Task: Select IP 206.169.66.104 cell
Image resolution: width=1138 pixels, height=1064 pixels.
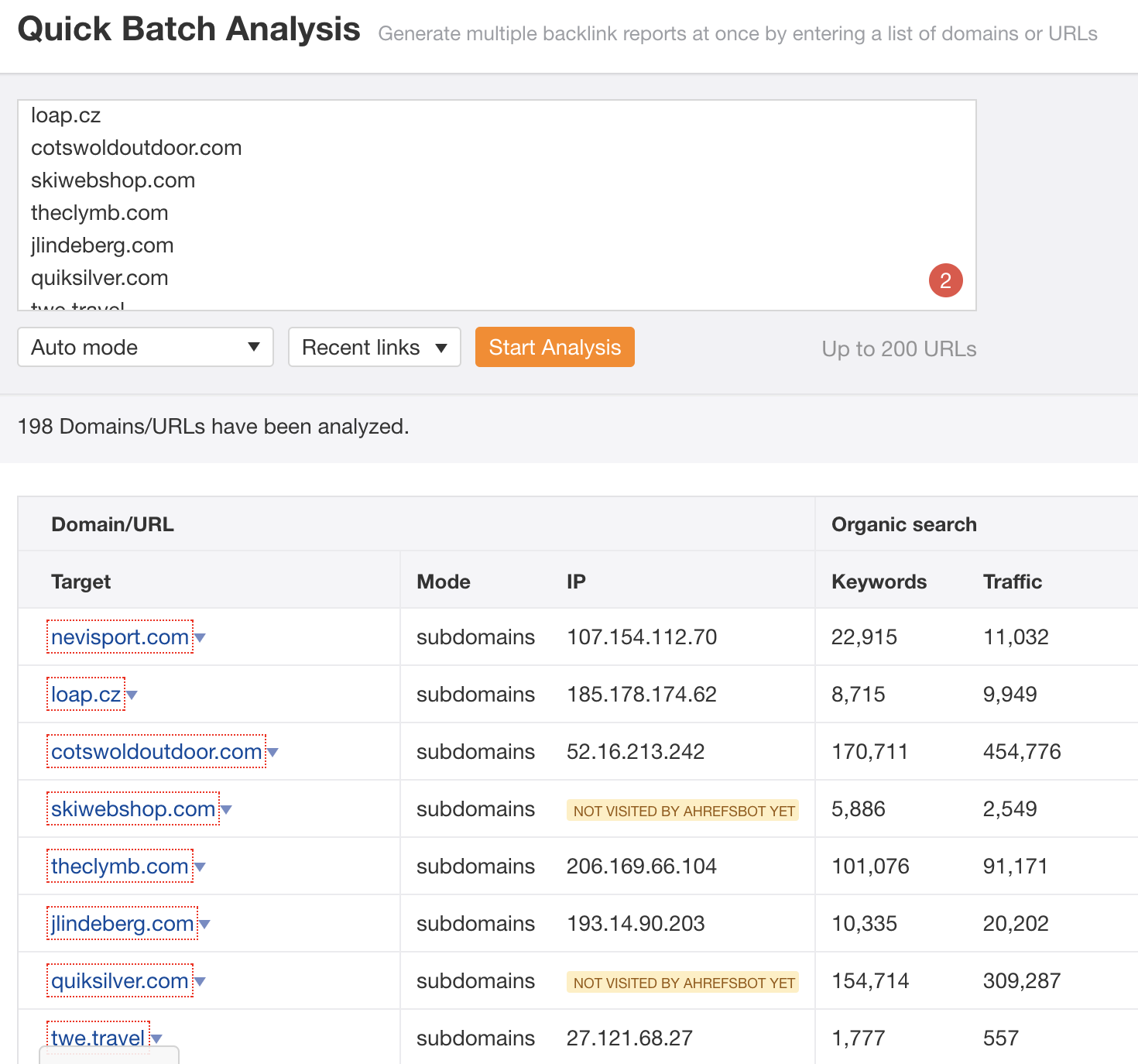Action: pyautogui.click(x=642, y=866)
